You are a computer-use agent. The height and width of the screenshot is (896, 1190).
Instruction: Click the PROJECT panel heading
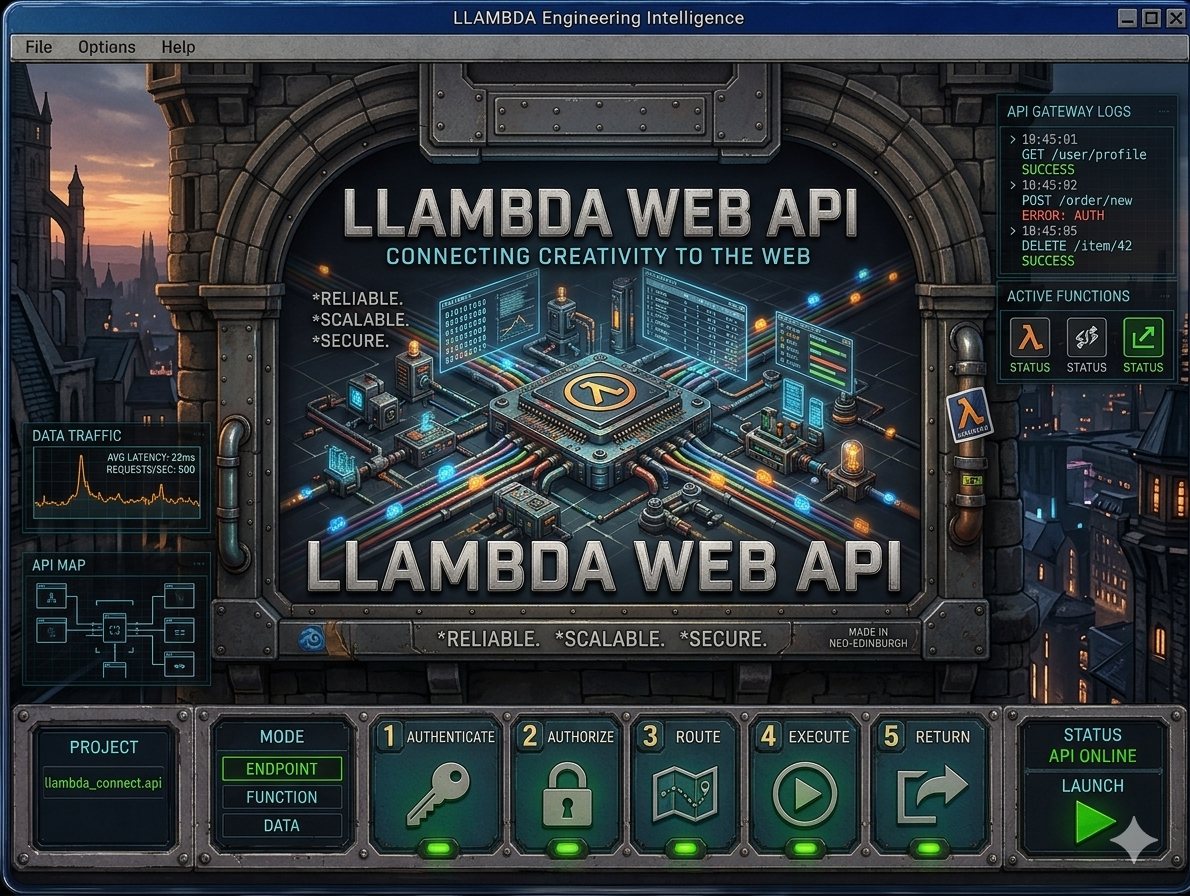pos(104,747)
